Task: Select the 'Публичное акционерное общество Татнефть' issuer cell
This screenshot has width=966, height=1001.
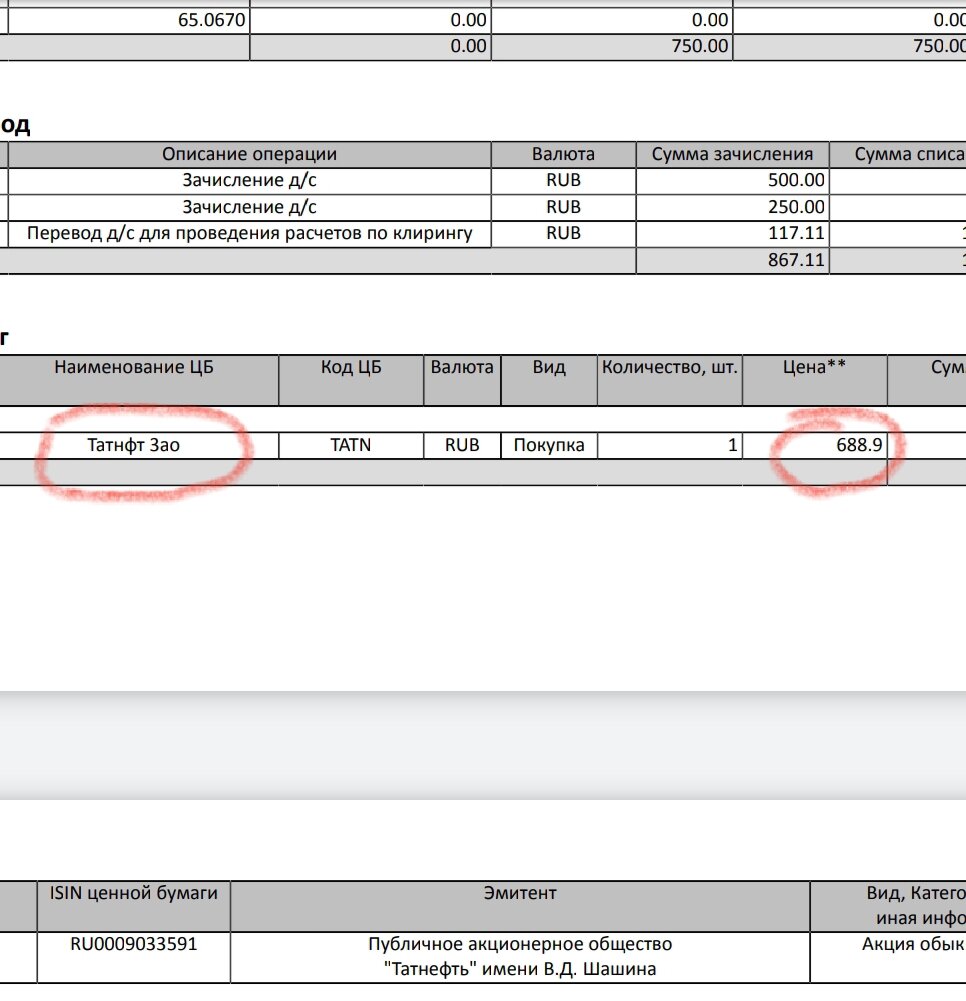Action: coord(520,958)
